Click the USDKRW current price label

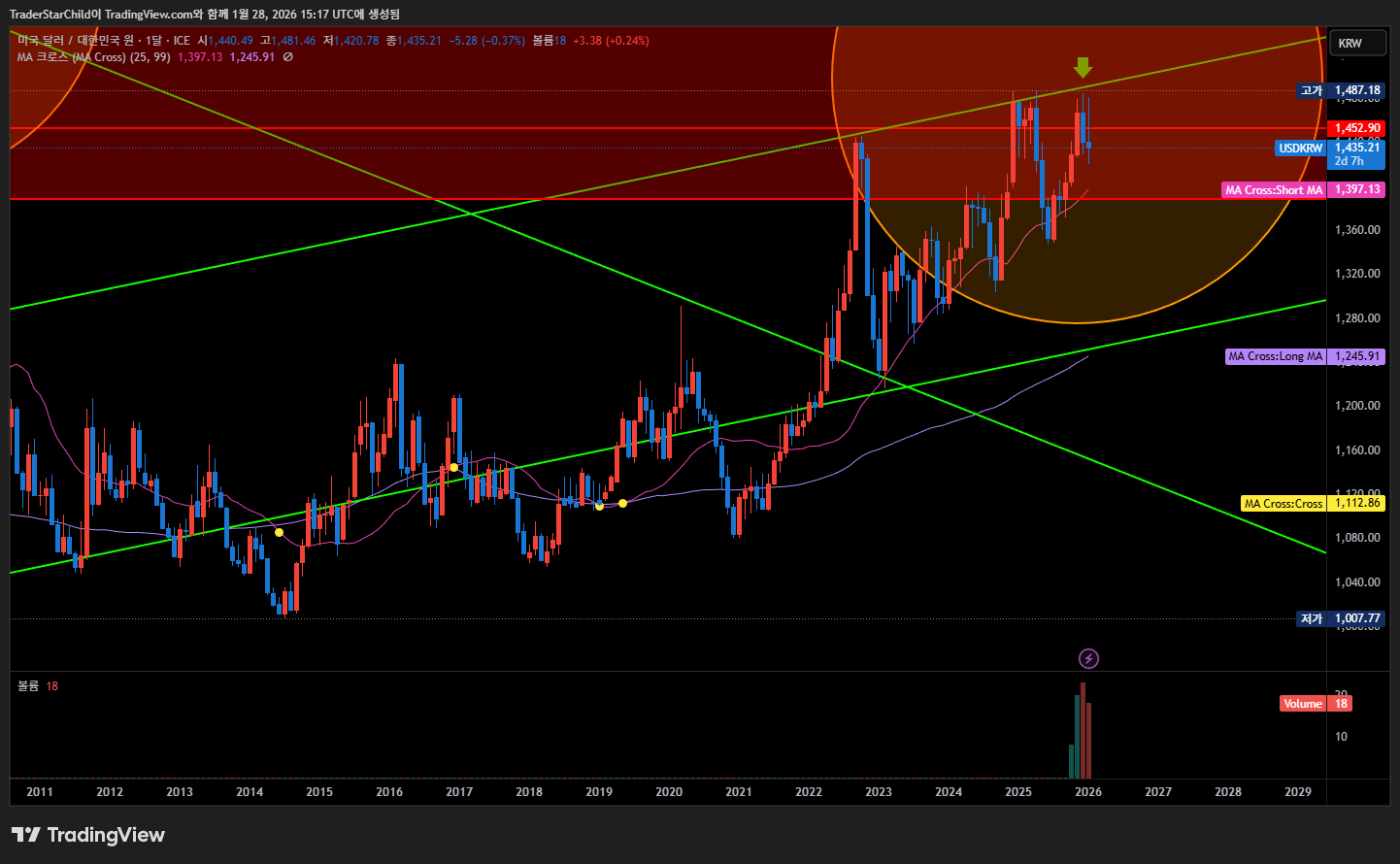[1300, 149]
